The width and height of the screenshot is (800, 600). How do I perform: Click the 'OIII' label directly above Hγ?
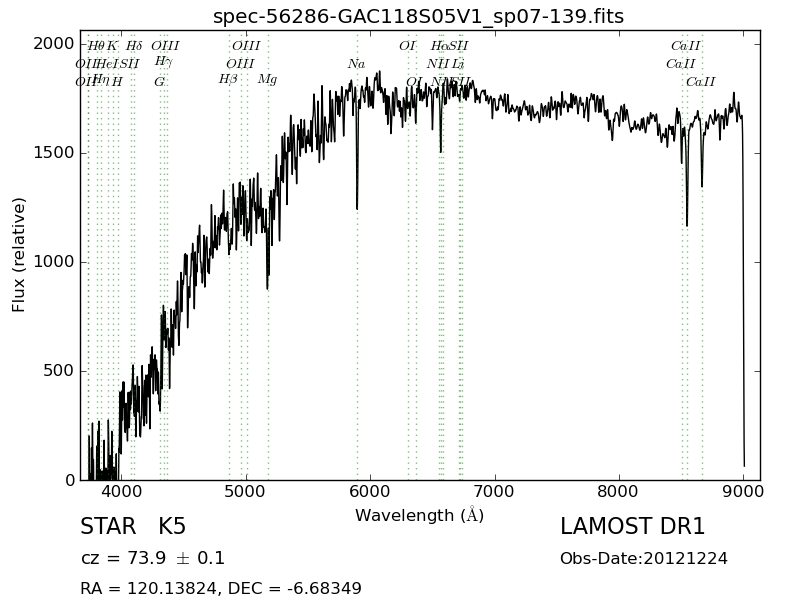tap(165, 45)
